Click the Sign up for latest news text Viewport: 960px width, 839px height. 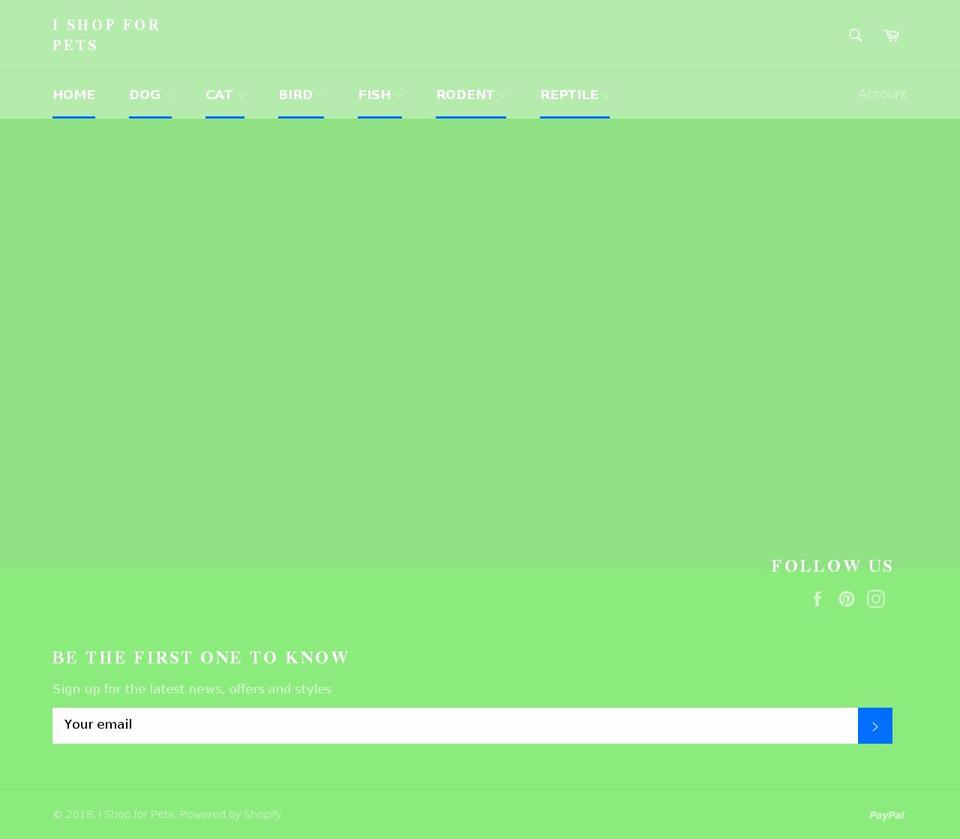tap(192, 689)
